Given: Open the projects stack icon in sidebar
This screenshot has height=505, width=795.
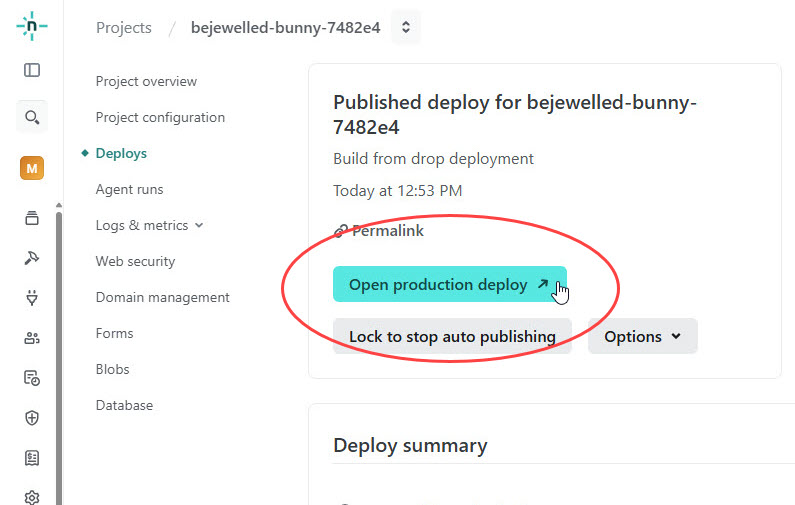Looking at the screenshot, I should [x=32, y=218].
